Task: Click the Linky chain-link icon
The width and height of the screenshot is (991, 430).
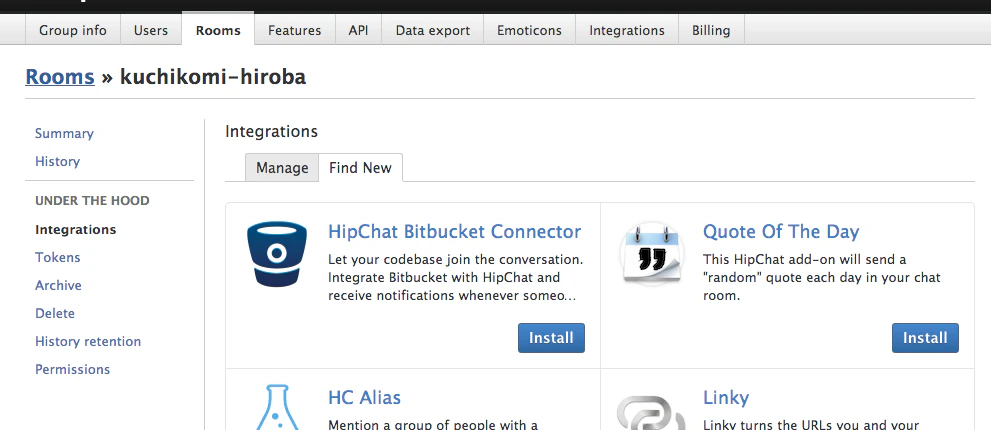Action: [652, 412]
